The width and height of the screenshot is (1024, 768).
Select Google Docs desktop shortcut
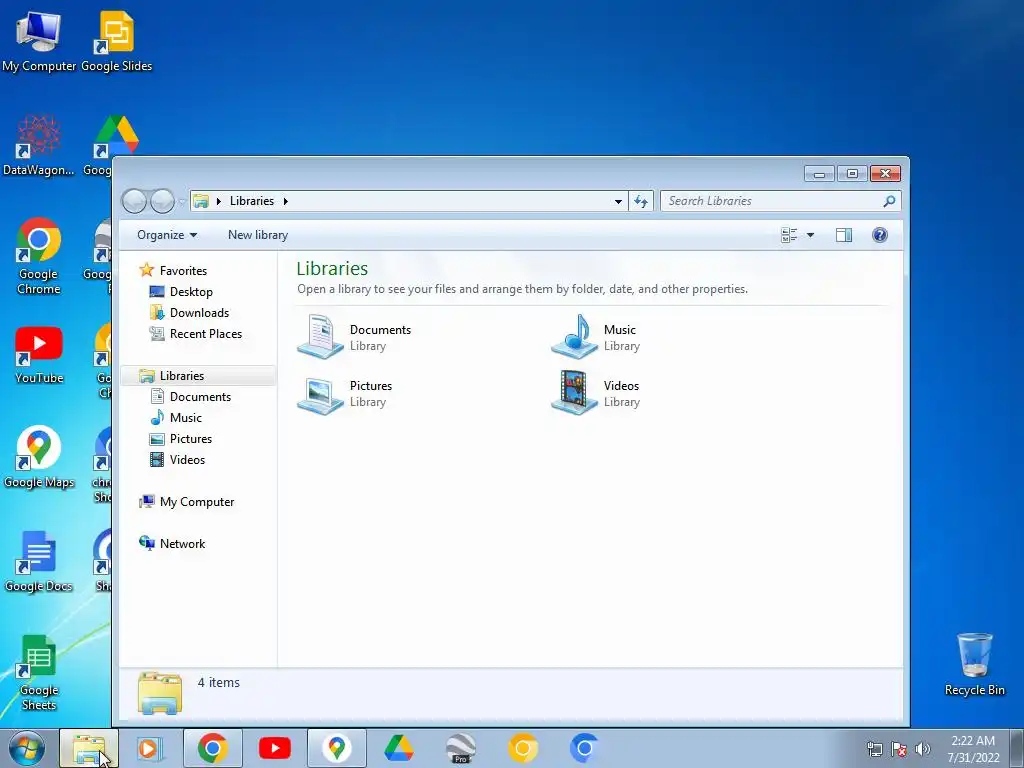click(39, 562)
